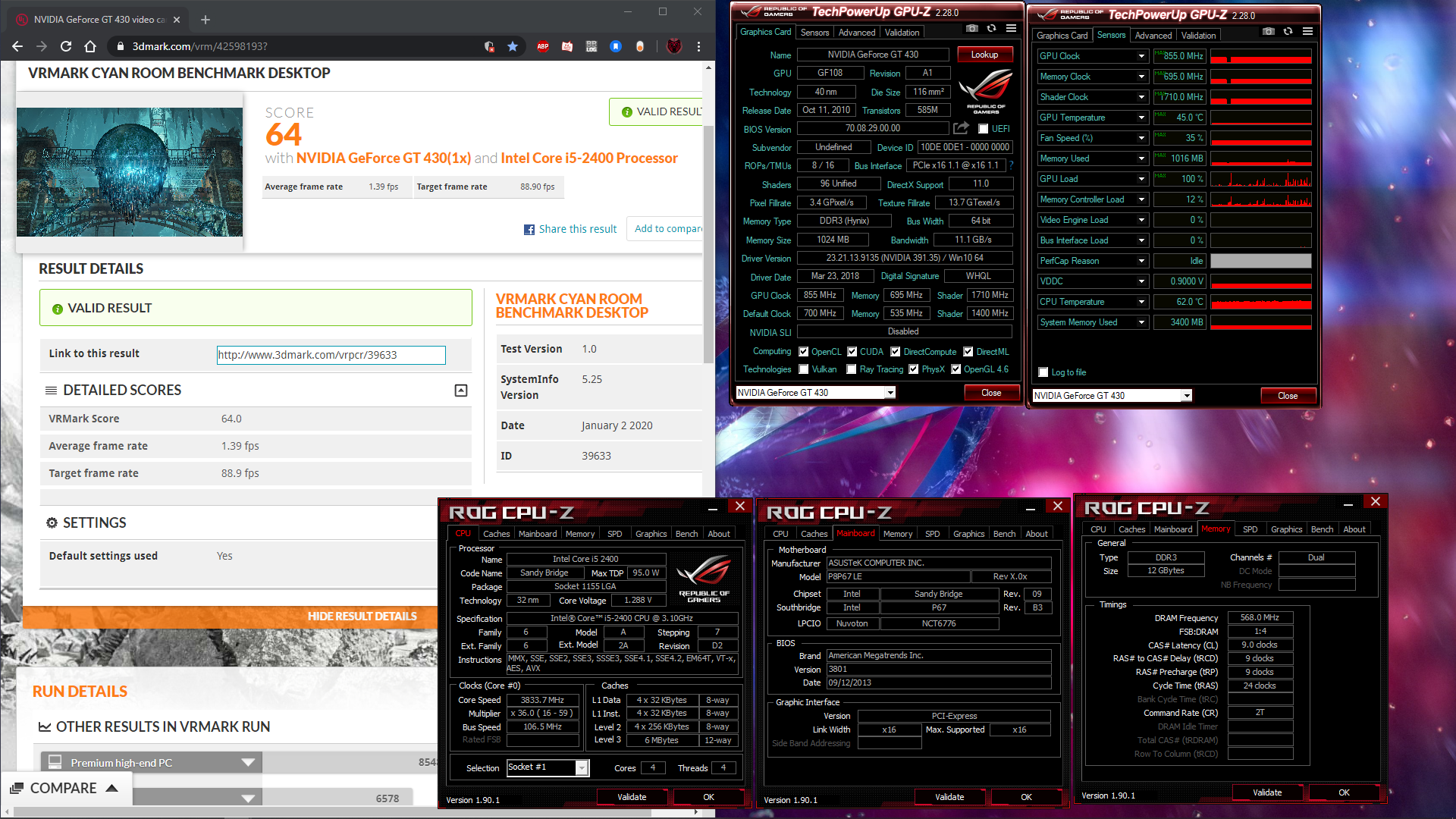1456x819 pixels.
Task: Go forward in the Chrome browser
Action: pos(42,46)
